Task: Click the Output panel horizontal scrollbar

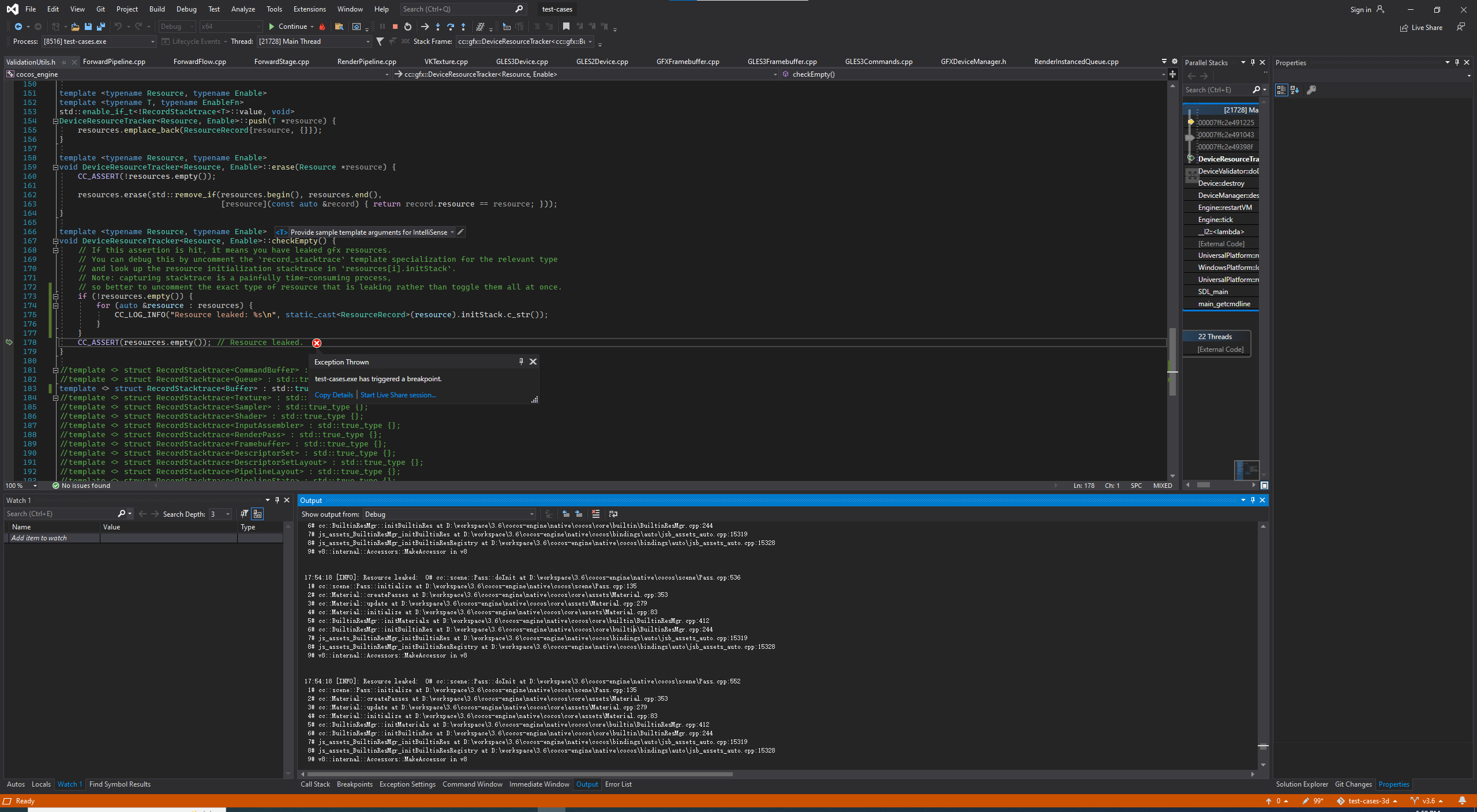Action: [x=519, y=775]
